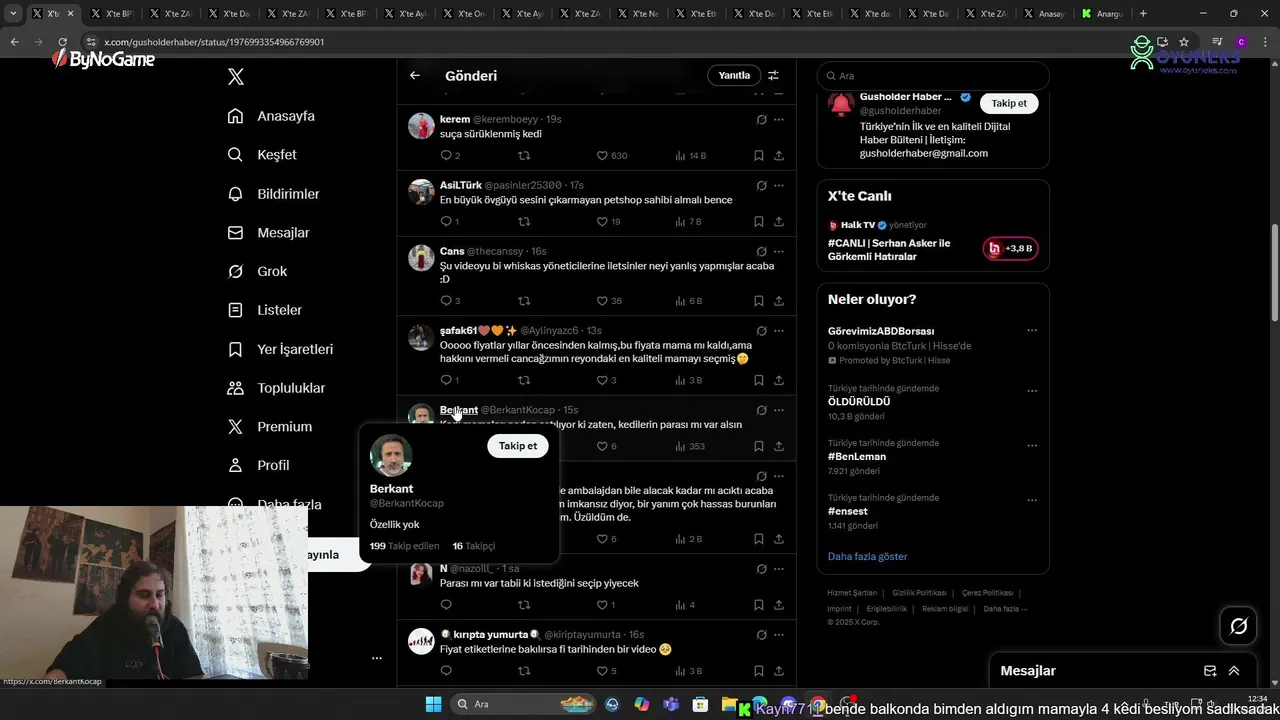The width and height of the screenshot is (1280, 720).
Task: Open Yer İşaretleri bookmarks
Action: 280,349
